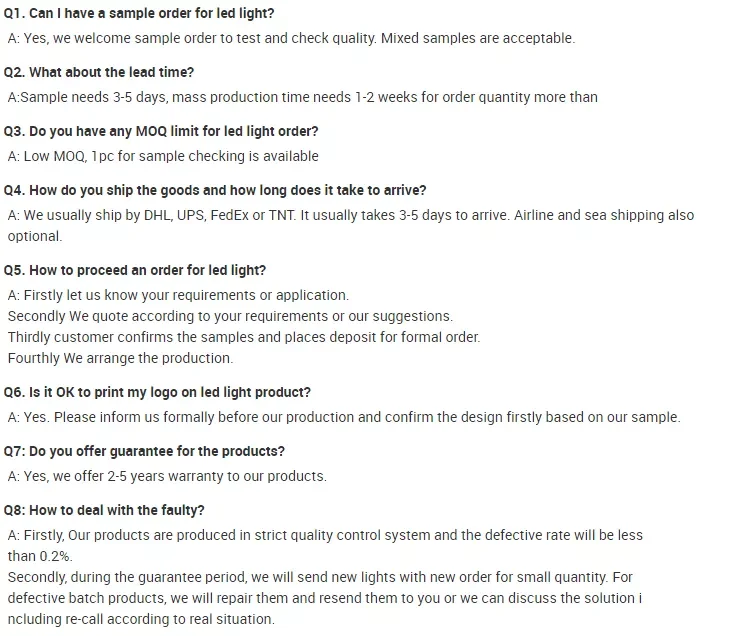
Task: Click the Q8 deal with the faulty question
Action: tap(104, 510)
